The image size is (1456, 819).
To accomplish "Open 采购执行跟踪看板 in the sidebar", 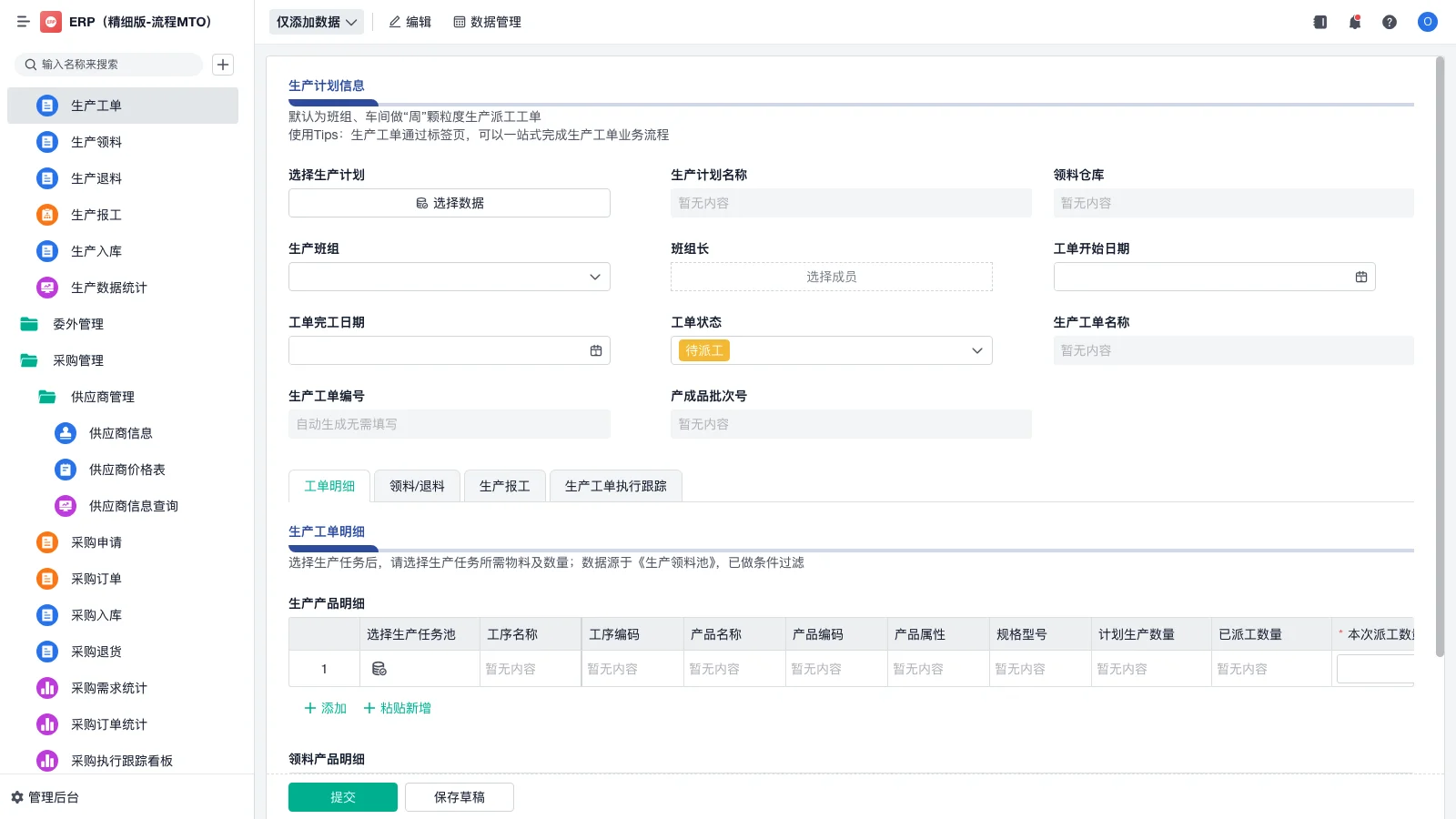I will coord(121,761).
